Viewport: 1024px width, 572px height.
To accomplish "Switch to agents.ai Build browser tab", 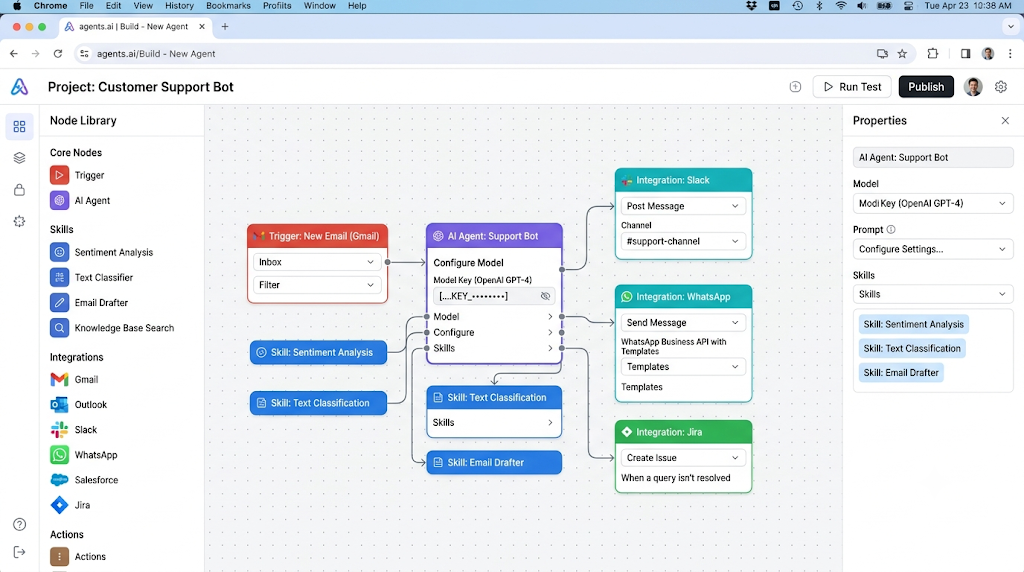I will (x=134, y=27).
